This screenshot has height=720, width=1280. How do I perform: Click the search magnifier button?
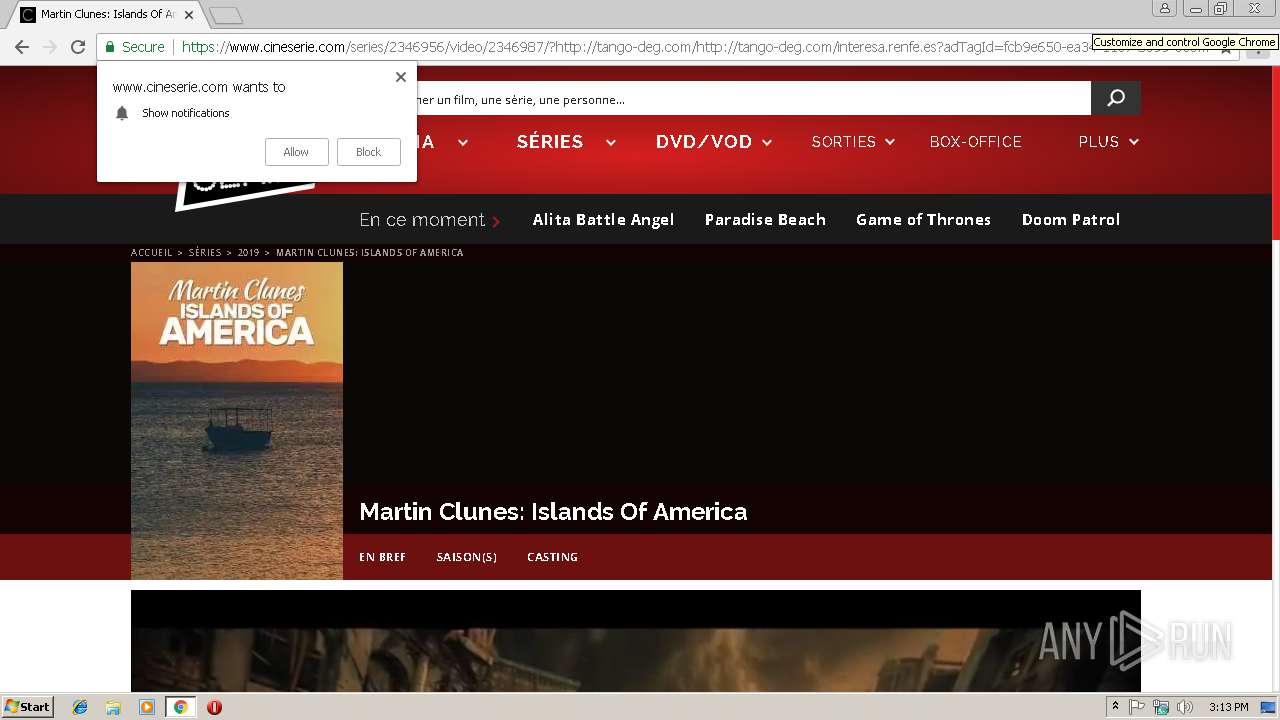point(1116,98)
